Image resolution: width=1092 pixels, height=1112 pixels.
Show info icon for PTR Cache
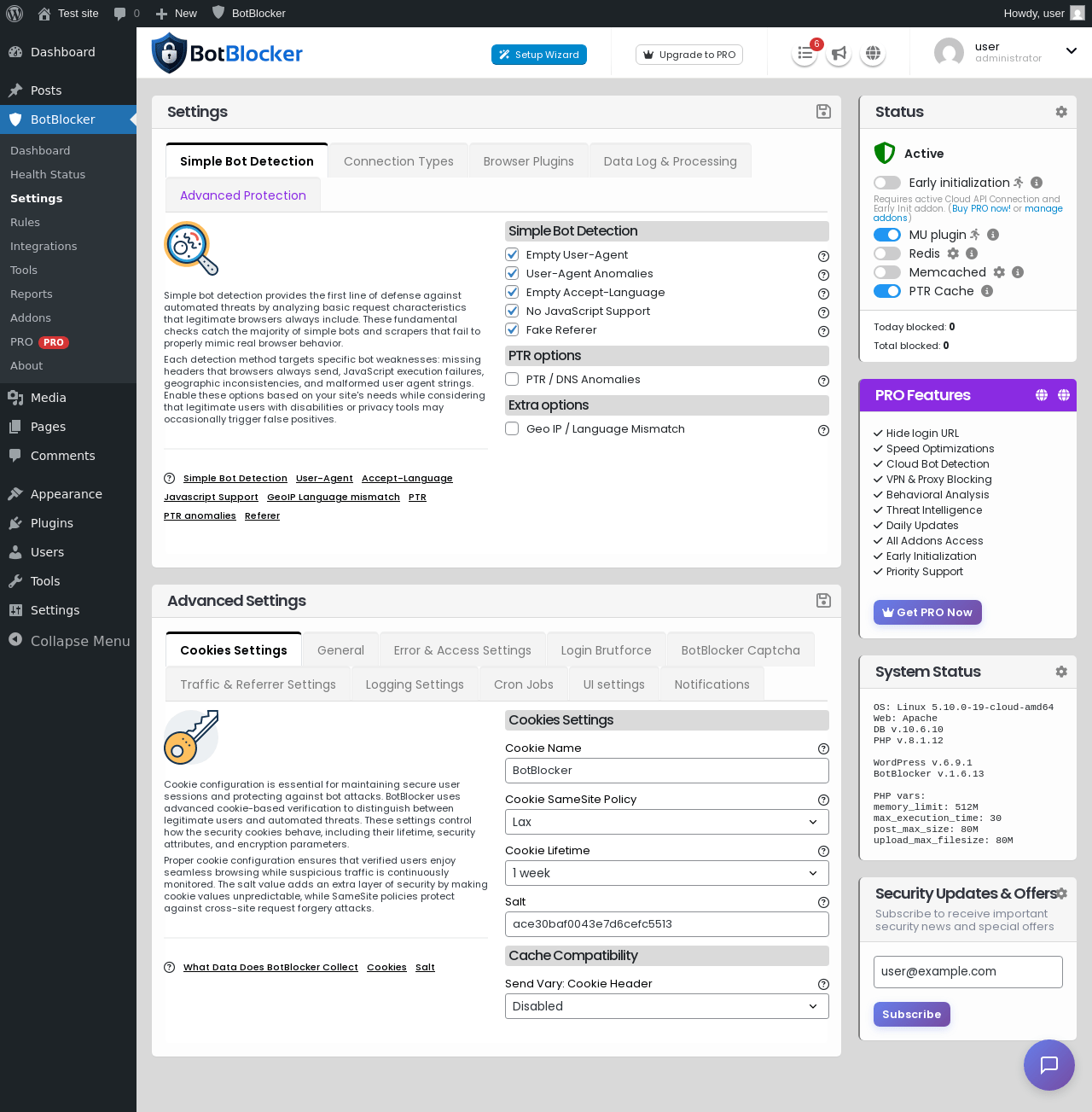(987, 291)
